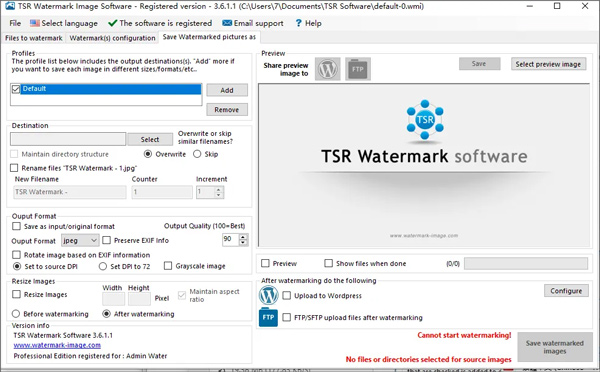Screen dimensions: 600x372
Task: Click the Select preview image button
Action: [x=548, y=64]
